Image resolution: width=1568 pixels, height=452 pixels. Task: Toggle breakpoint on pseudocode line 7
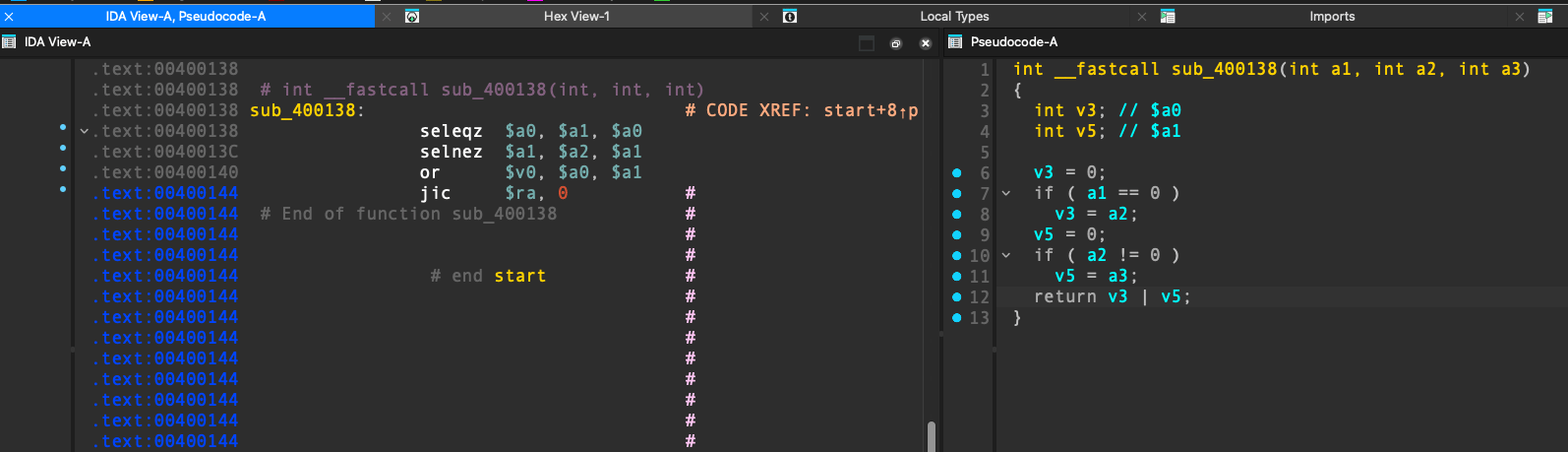(x=957, y=194)
